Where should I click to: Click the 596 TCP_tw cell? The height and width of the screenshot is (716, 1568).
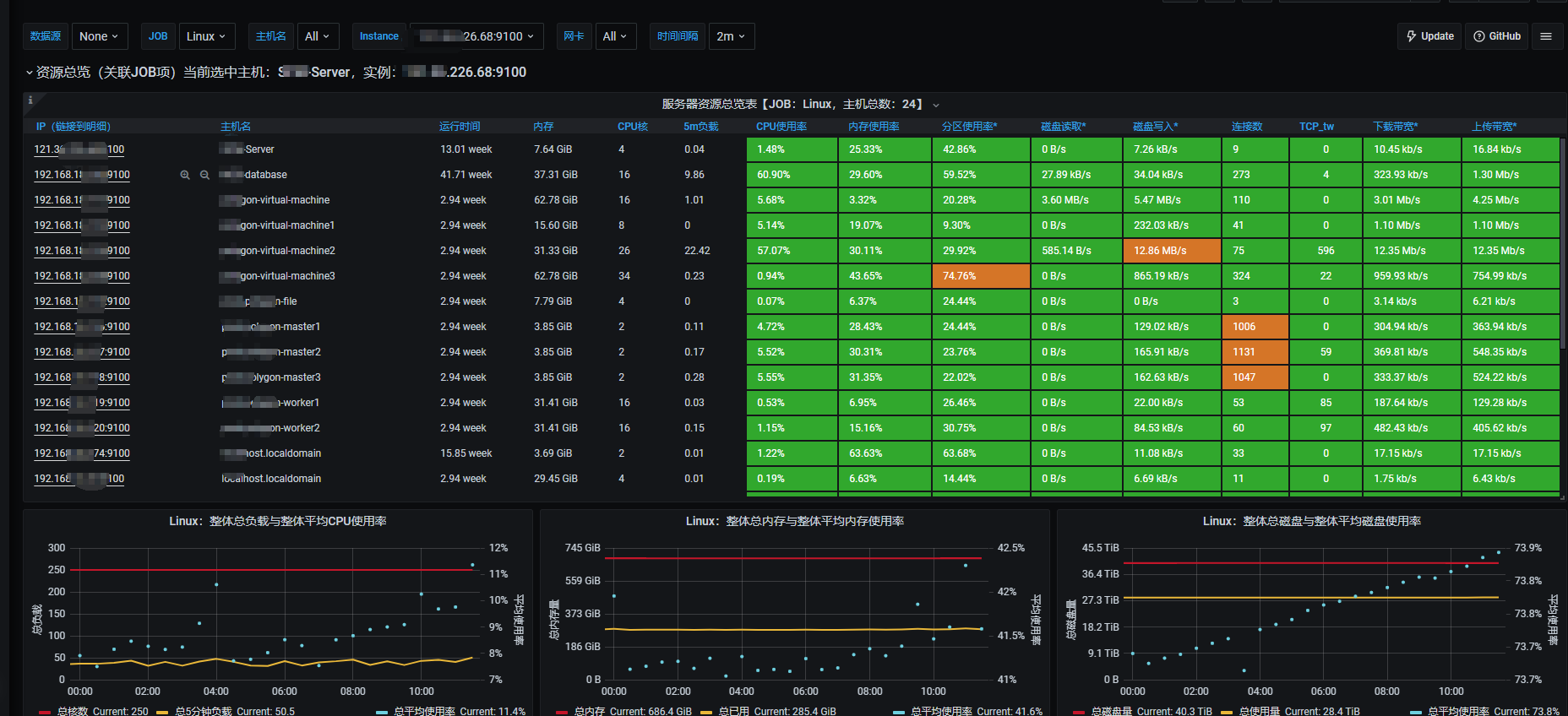pyautogui.click(x=1326, y=251)
